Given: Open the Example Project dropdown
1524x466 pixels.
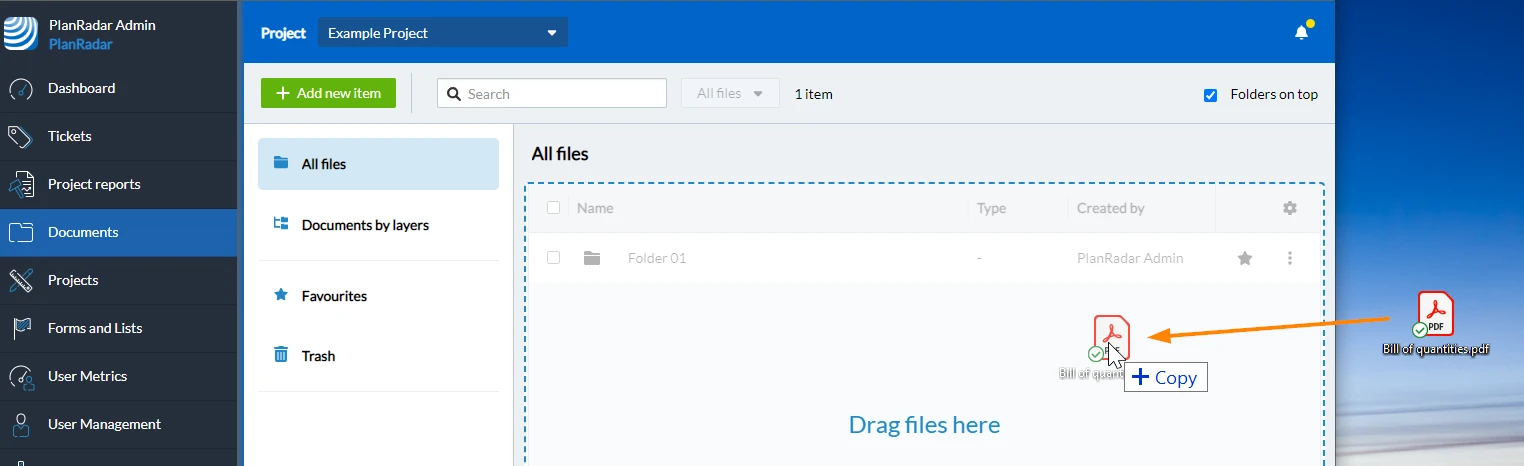Looking at the screenshot, I should tap(443, 33).
